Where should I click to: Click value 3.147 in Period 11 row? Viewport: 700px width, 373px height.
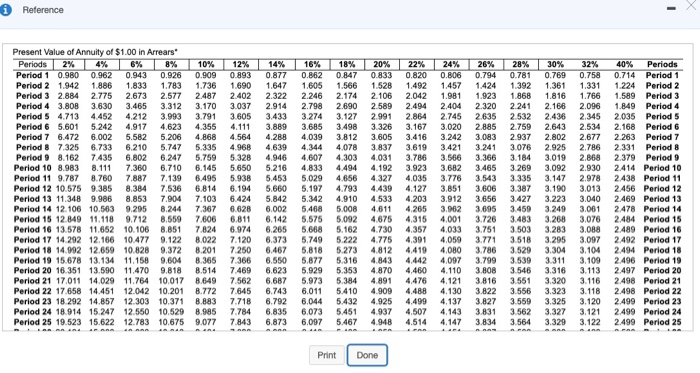coord(555,178)
